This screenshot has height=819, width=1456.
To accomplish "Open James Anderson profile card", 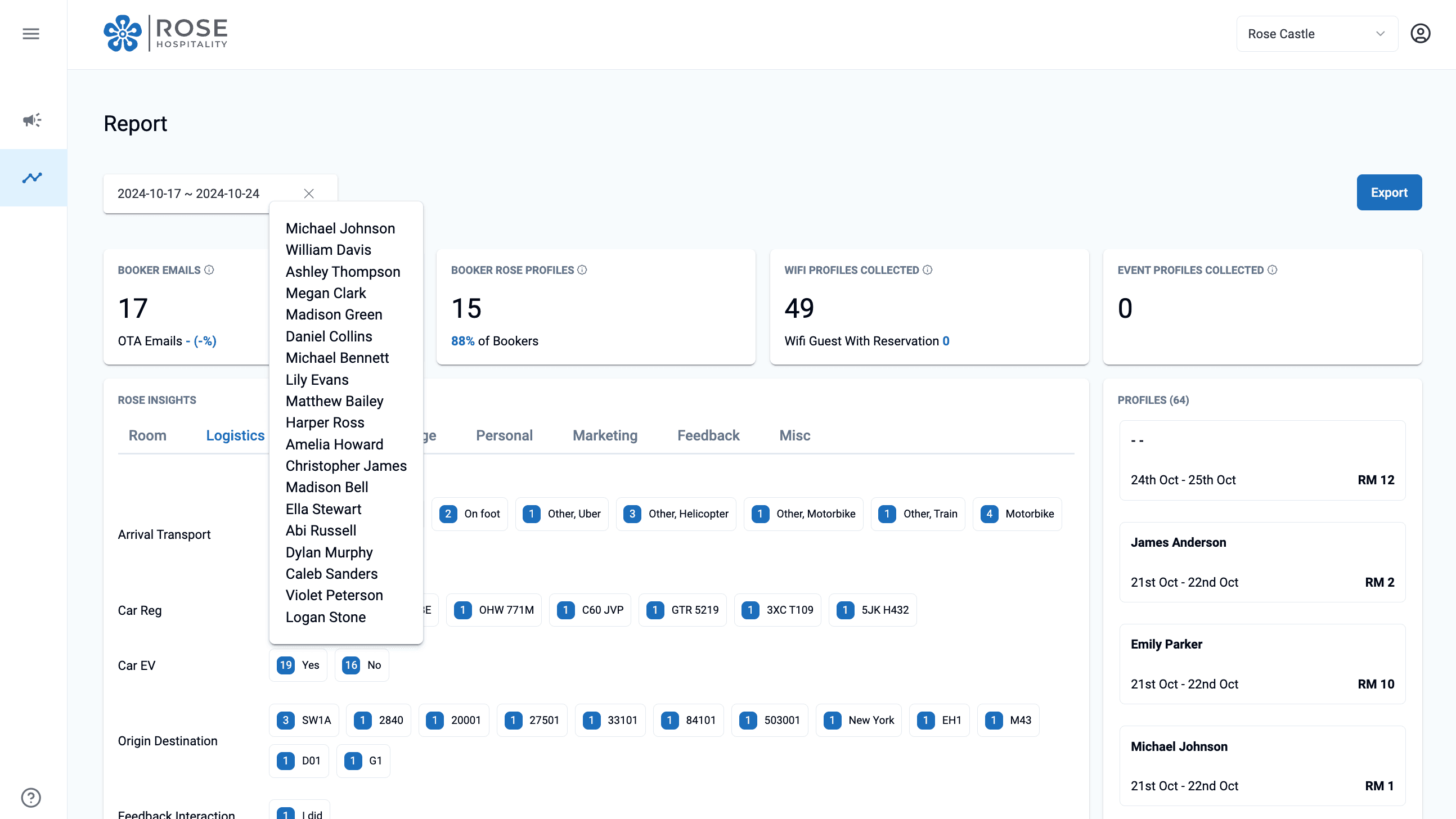I will (x=1262, y=562).
